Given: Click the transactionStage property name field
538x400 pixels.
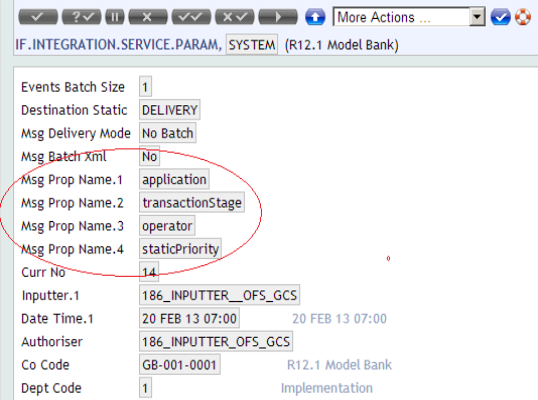Looking at the screenshot, I should coord(192,203).
